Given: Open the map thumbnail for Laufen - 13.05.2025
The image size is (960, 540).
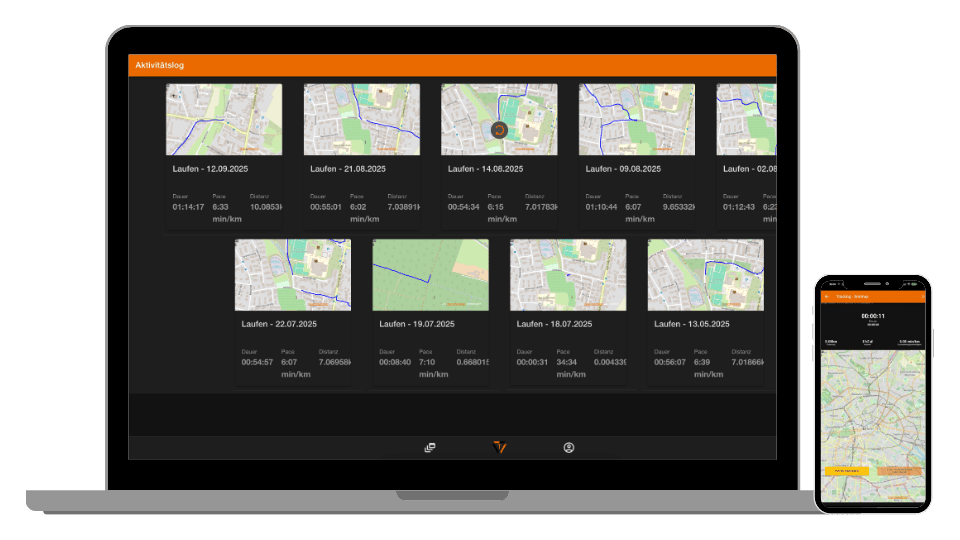Looking at the screenshot, I should pos(706,275).
